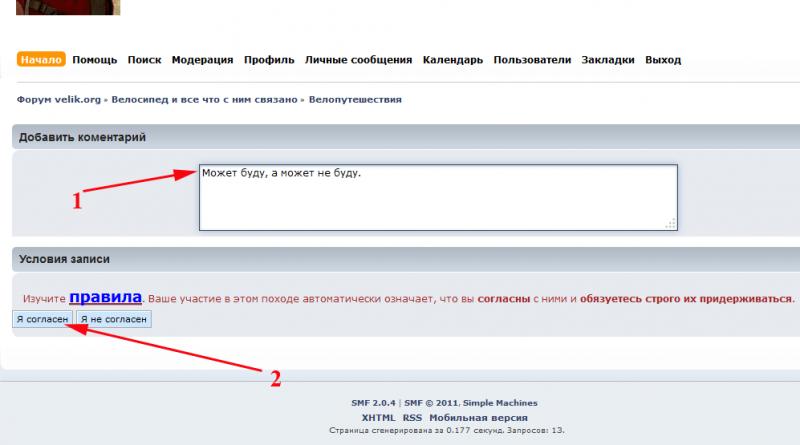Open the Пользователи page
The width and height of the screenshot is (800, 445).
533,60
